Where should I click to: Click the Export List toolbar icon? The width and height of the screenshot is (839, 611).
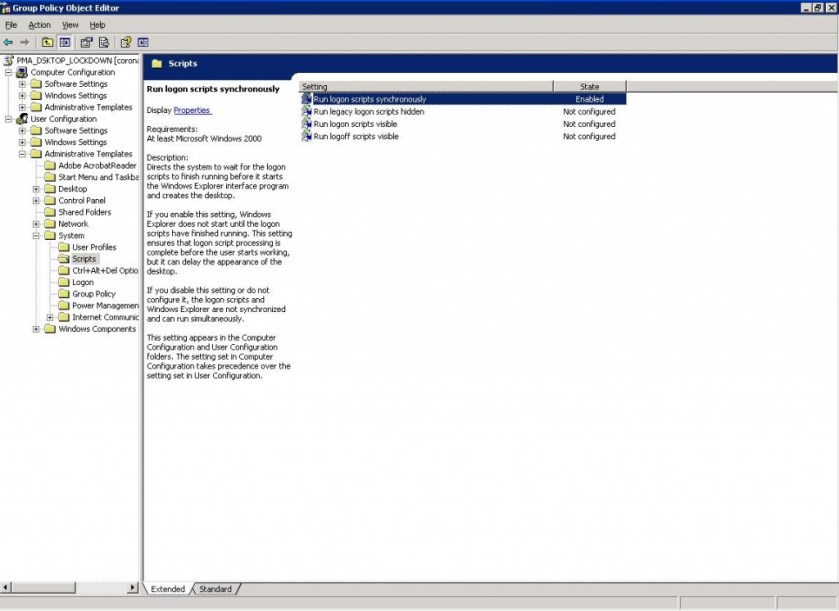coord(102,42)
